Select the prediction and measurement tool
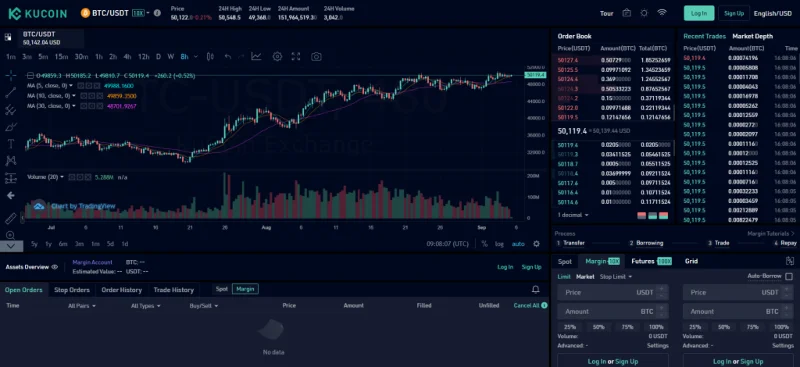 [10, 178]
